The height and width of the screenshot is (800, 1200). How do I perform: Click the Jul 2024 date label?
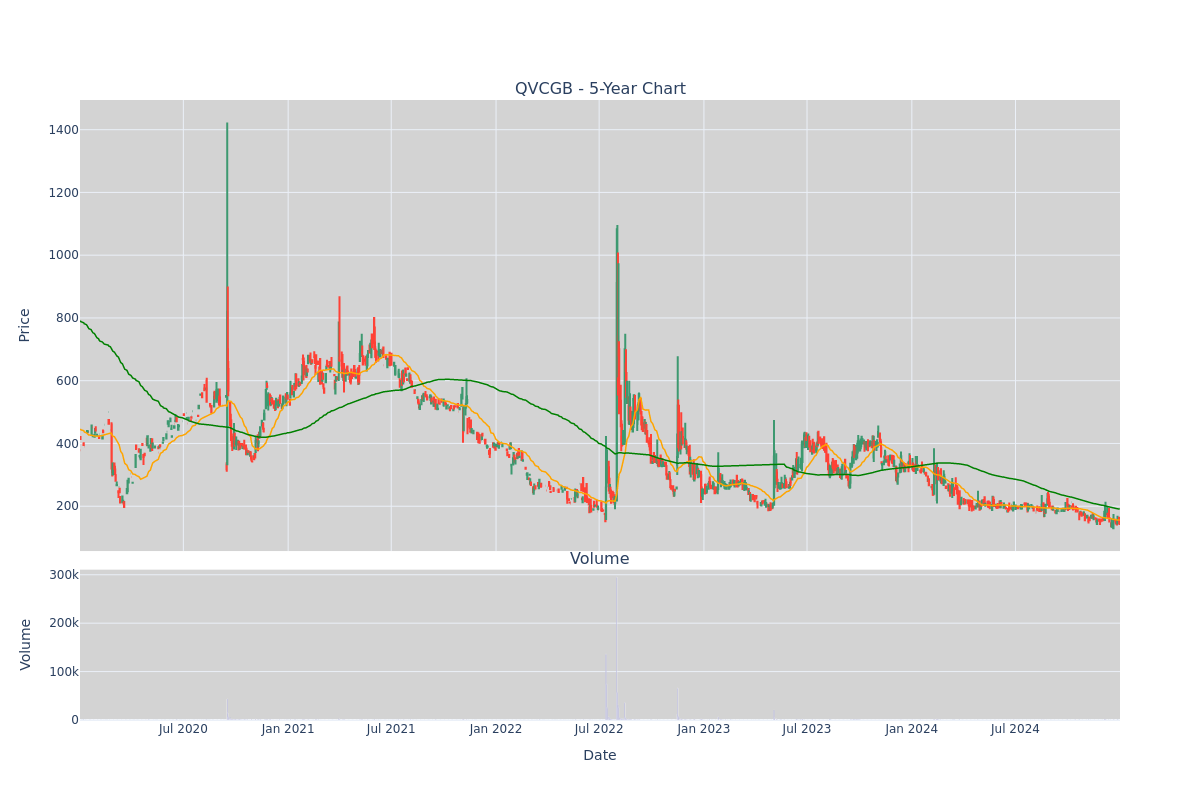tap(1015, 729)
